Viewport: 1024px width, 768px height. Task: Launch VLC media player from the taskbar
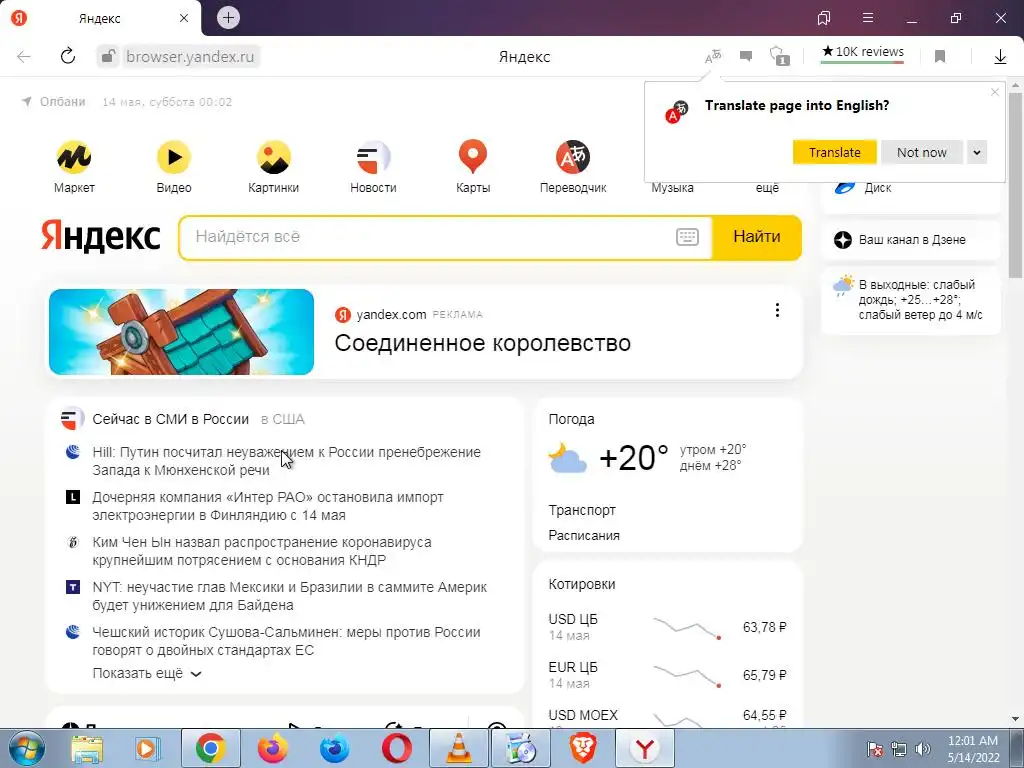tap(458, 748)
